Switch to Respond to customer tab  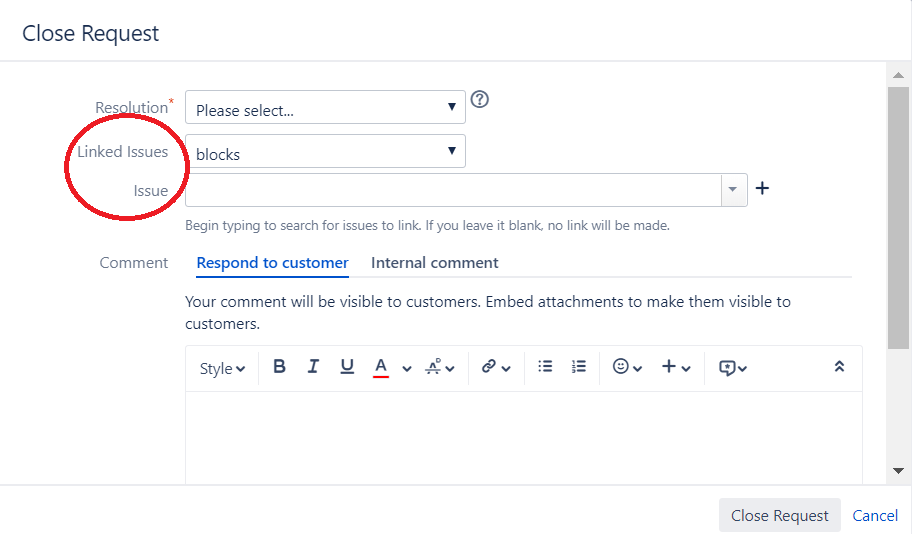pos(272,263)
